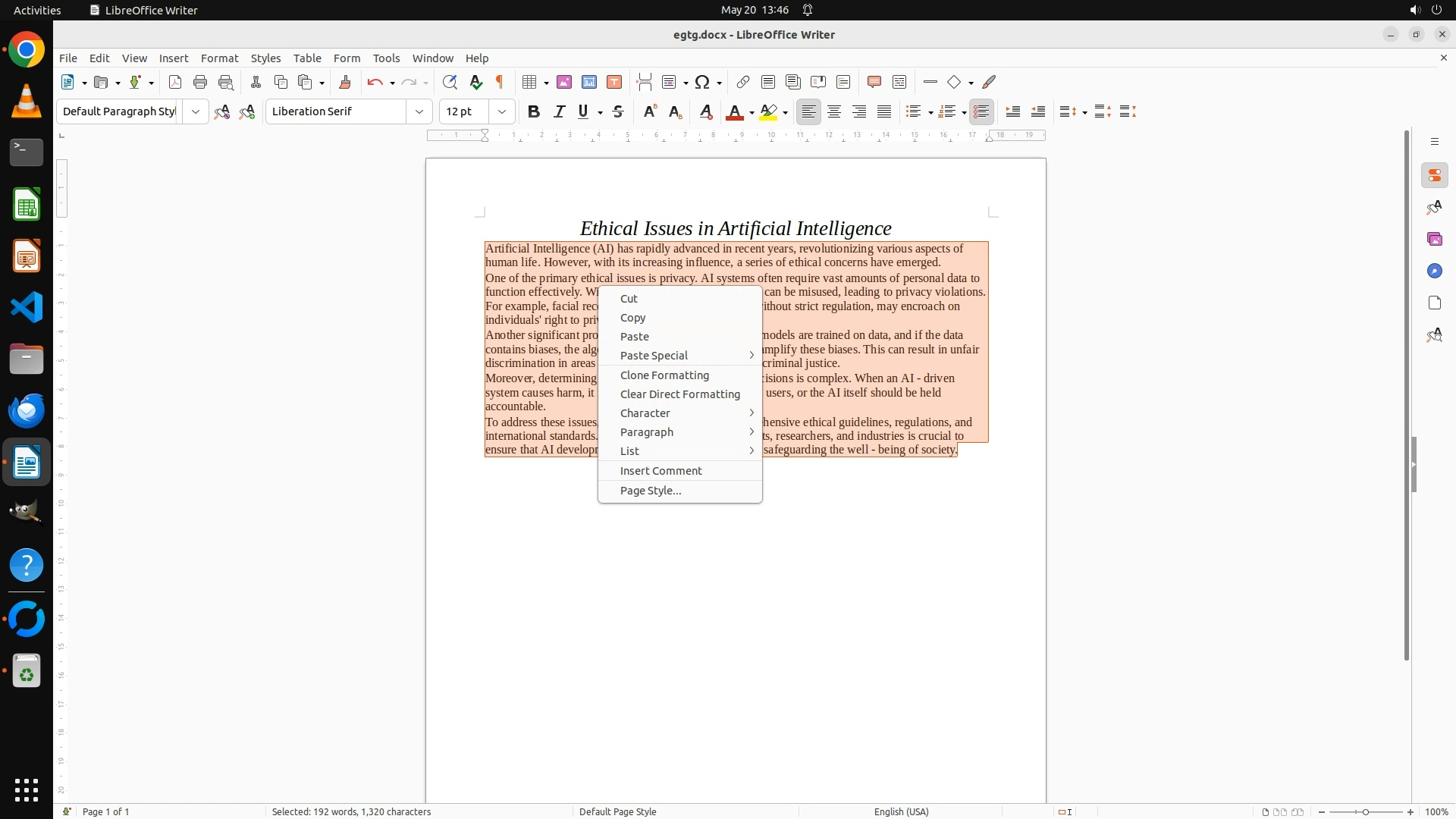1456x819 pixels.
Task: Click the Insert Special Character omega icon
Action: 702,83
